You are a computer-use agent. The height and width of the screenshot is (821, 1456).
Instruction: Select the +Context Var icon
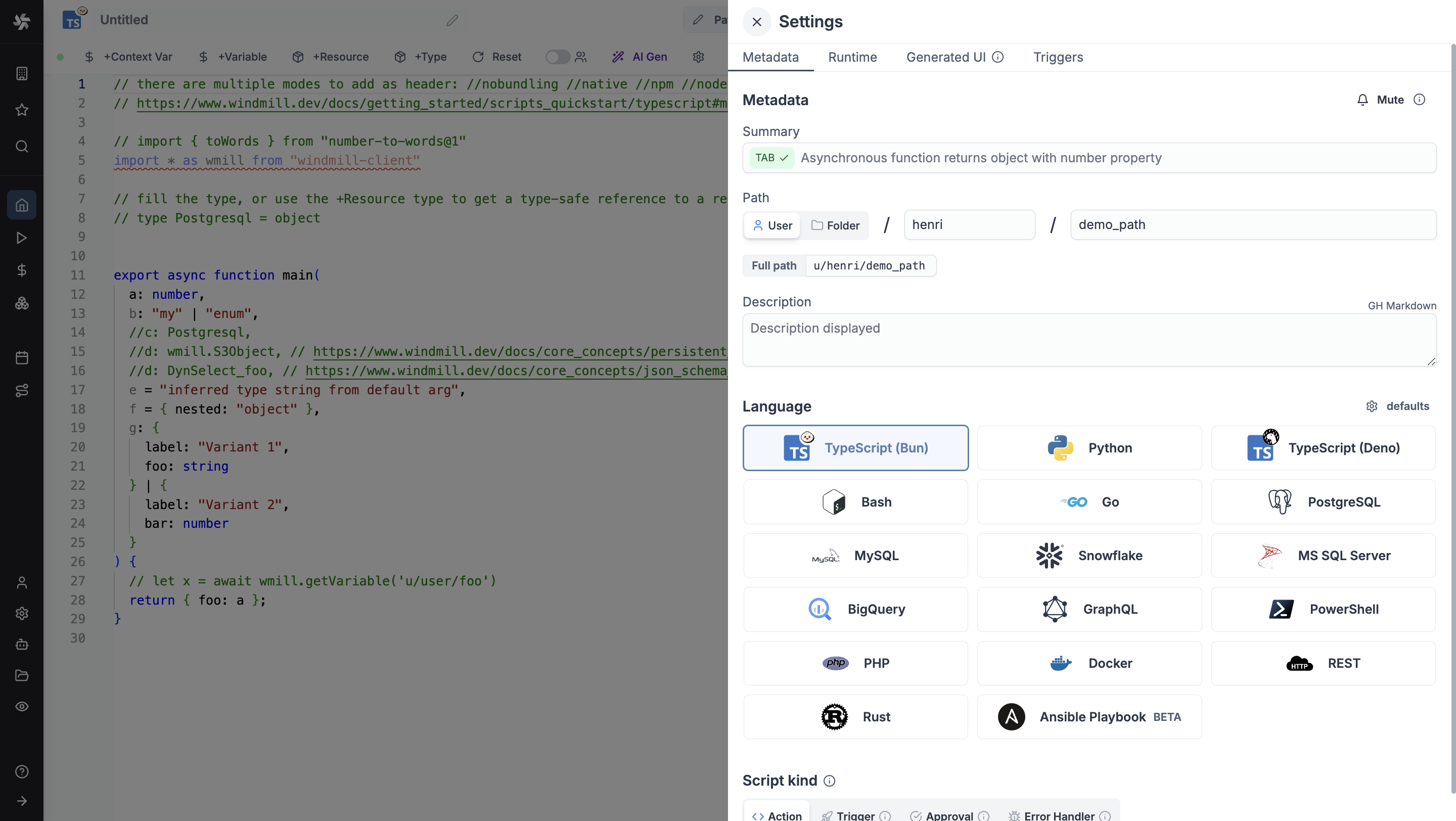pyautogui.click(x=89, y=56)
